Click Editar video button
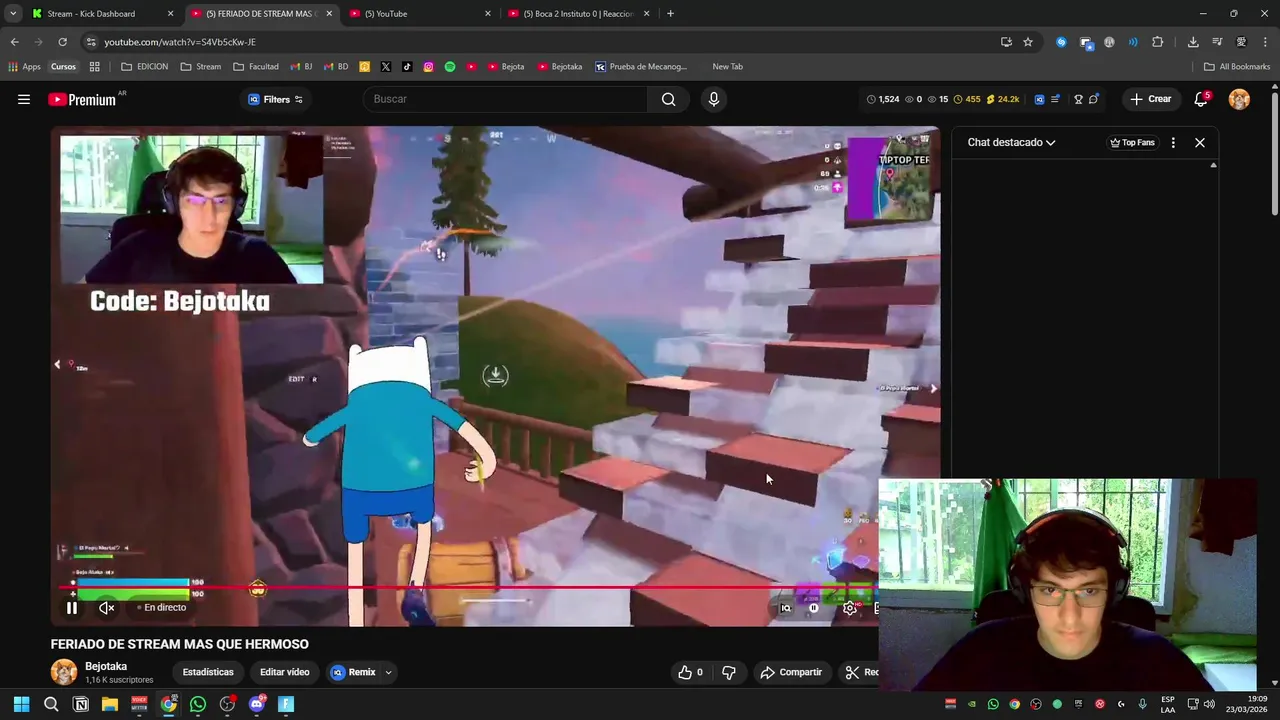The image size is (1280, 720). tap(285, 672)
